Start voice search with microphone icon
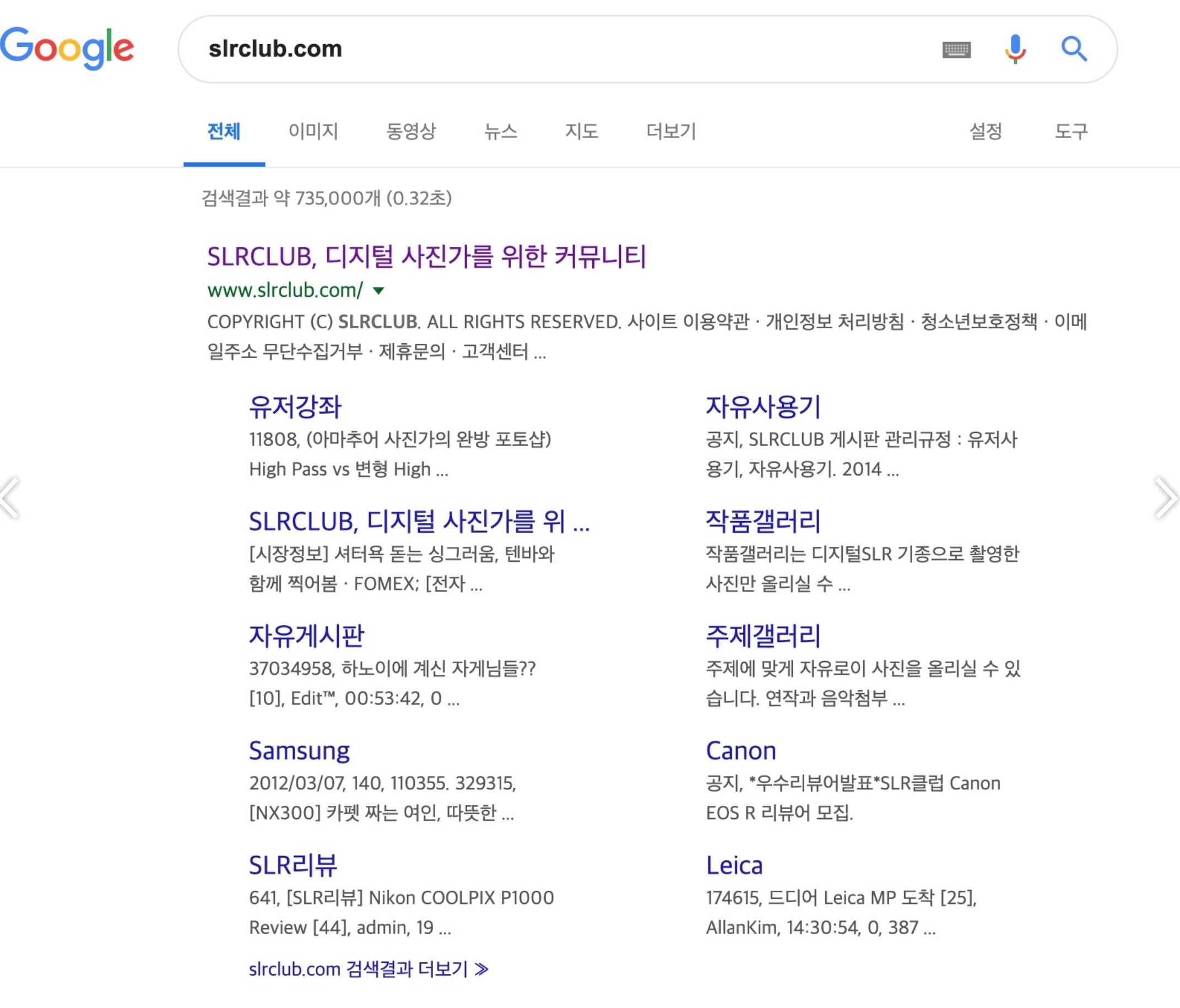The height and width of the screenshot is (1008, 1180). coord(1015,49)
